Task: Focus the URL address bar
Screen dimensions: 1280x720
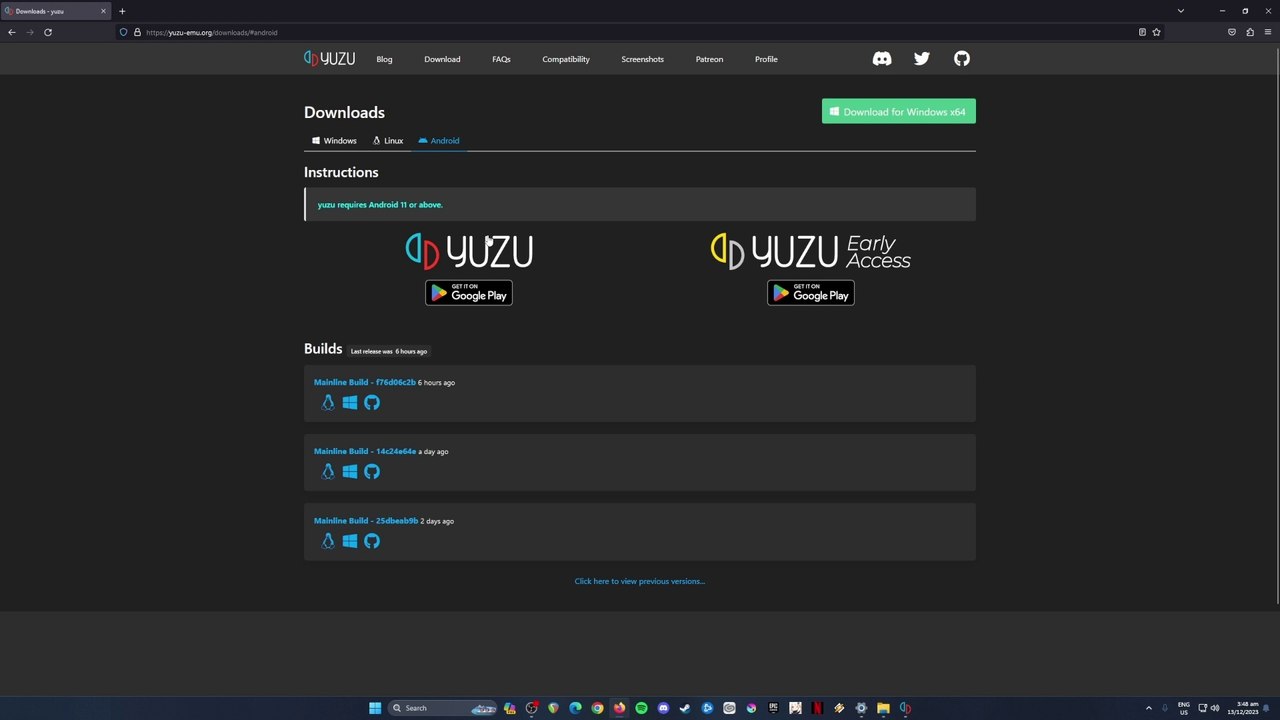Action: pos(640,32)
